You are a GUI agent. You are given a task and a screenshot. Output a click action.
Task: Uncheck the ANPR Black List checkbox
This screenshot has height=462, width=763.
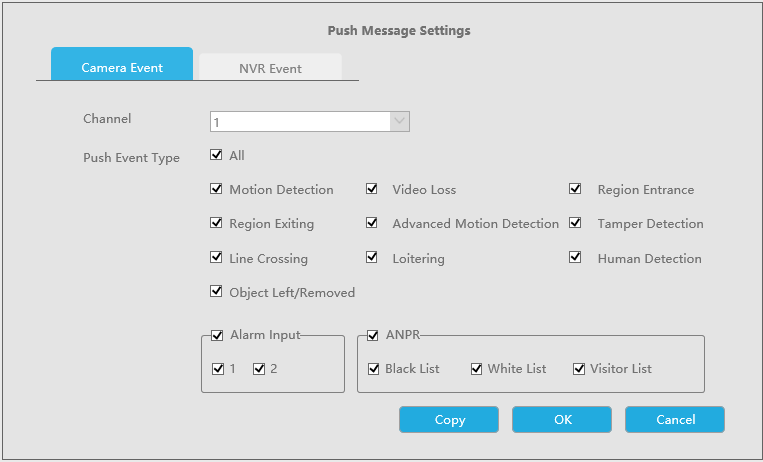(x=374, y=369)
